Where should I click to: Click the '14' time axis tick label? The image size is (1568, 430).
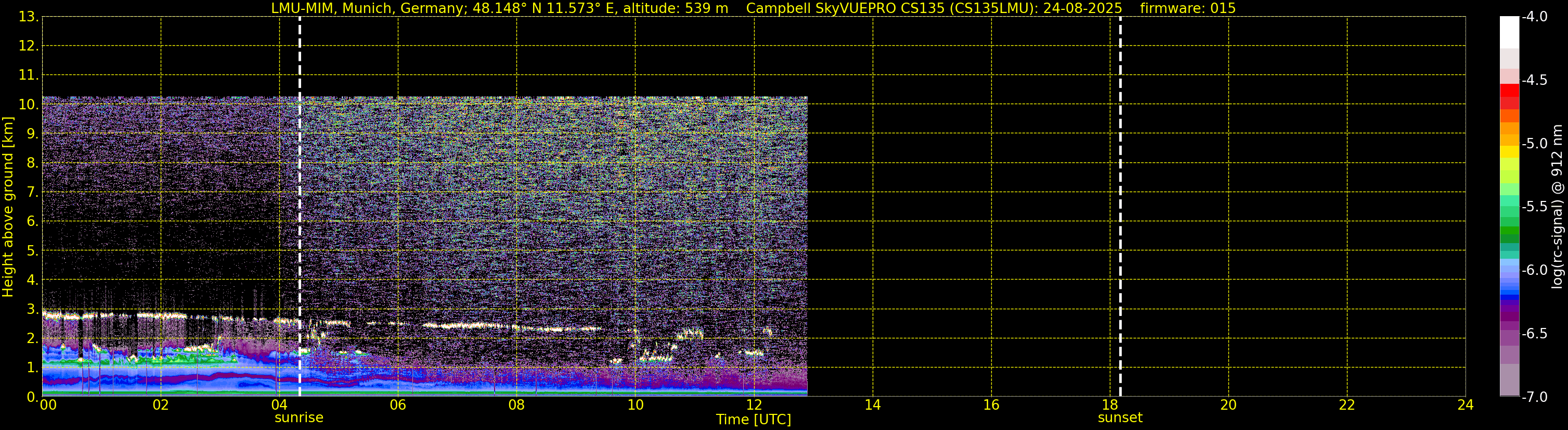(x=873, y=406)
